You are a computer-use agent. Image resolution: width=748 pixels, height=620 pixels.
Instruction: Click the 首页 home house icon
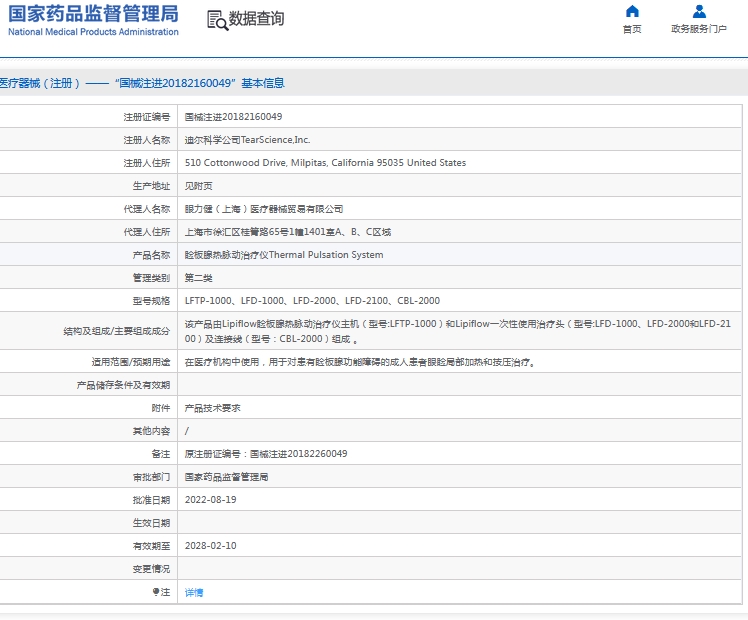click(631, 12)
